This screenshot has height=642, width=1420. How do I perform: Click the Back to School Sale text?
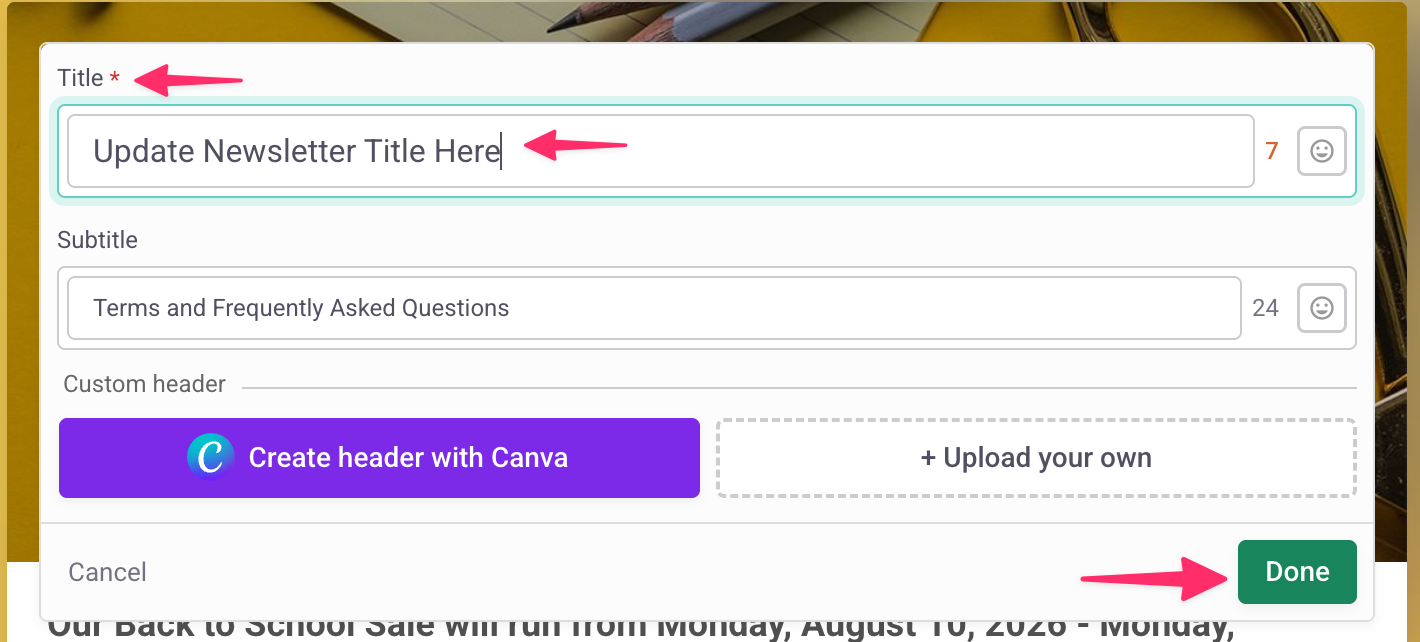(x=241, y=628)
